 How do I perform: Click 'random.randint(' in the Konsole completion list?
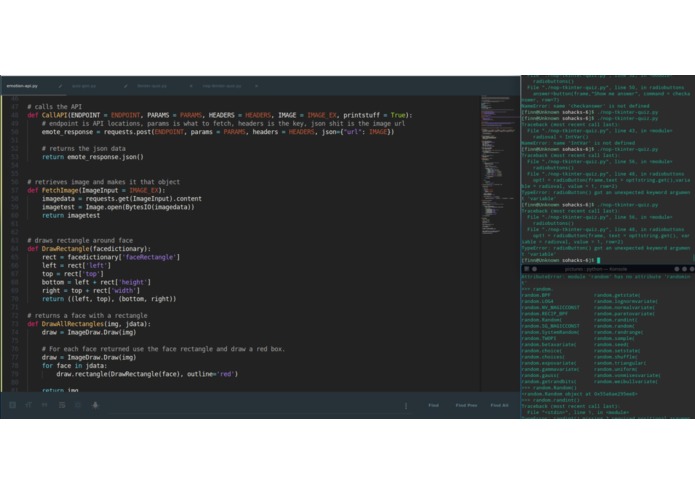[615, 320]
